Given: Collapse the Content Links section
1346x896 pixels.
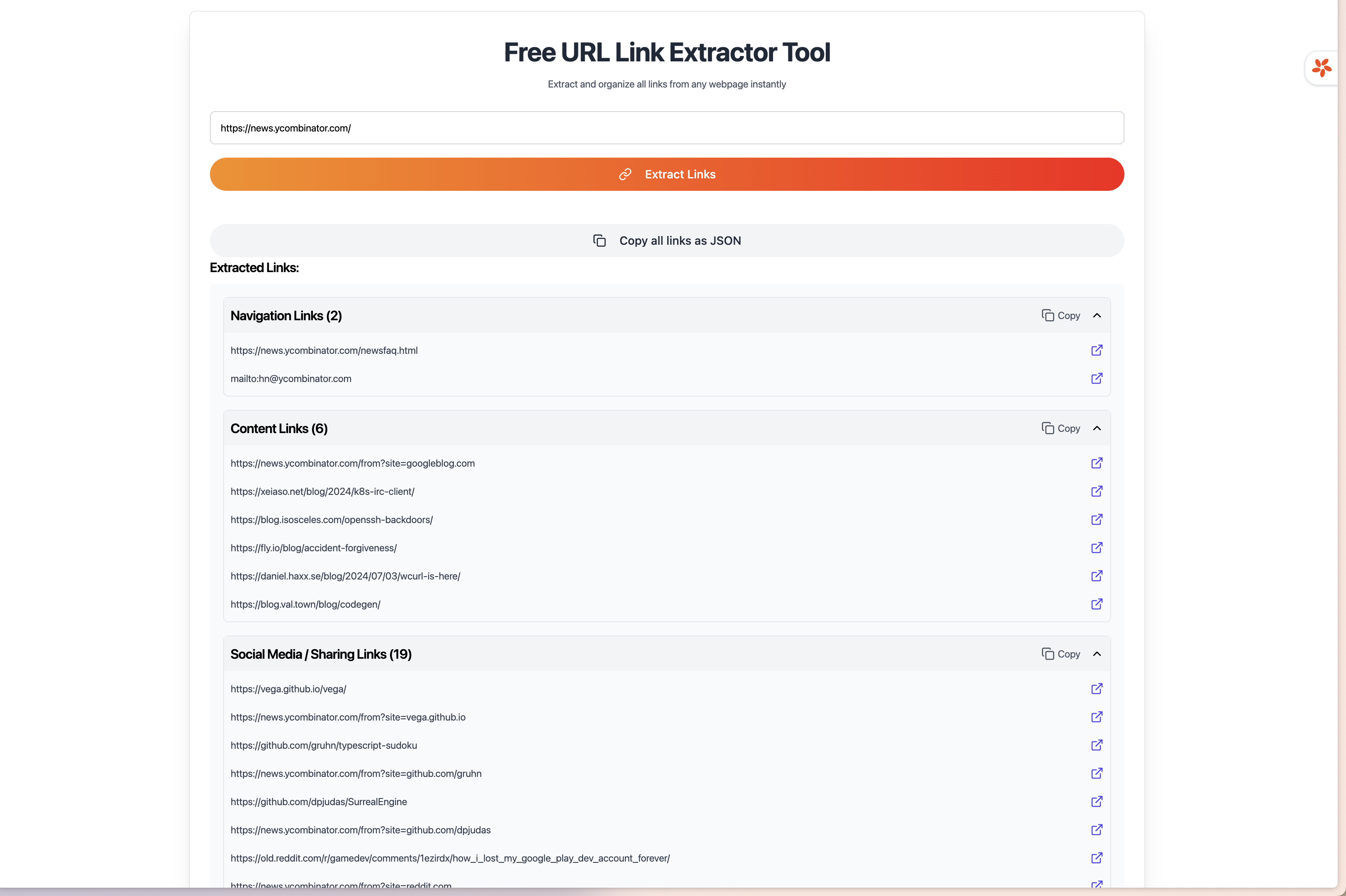Looking at the screenshot, I should 1096,428.
